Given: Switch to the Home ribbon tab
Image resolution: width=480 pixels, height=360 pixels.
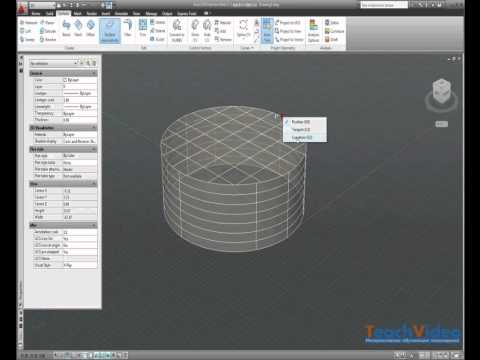Looking at the screenshot, I should (36, 13).
